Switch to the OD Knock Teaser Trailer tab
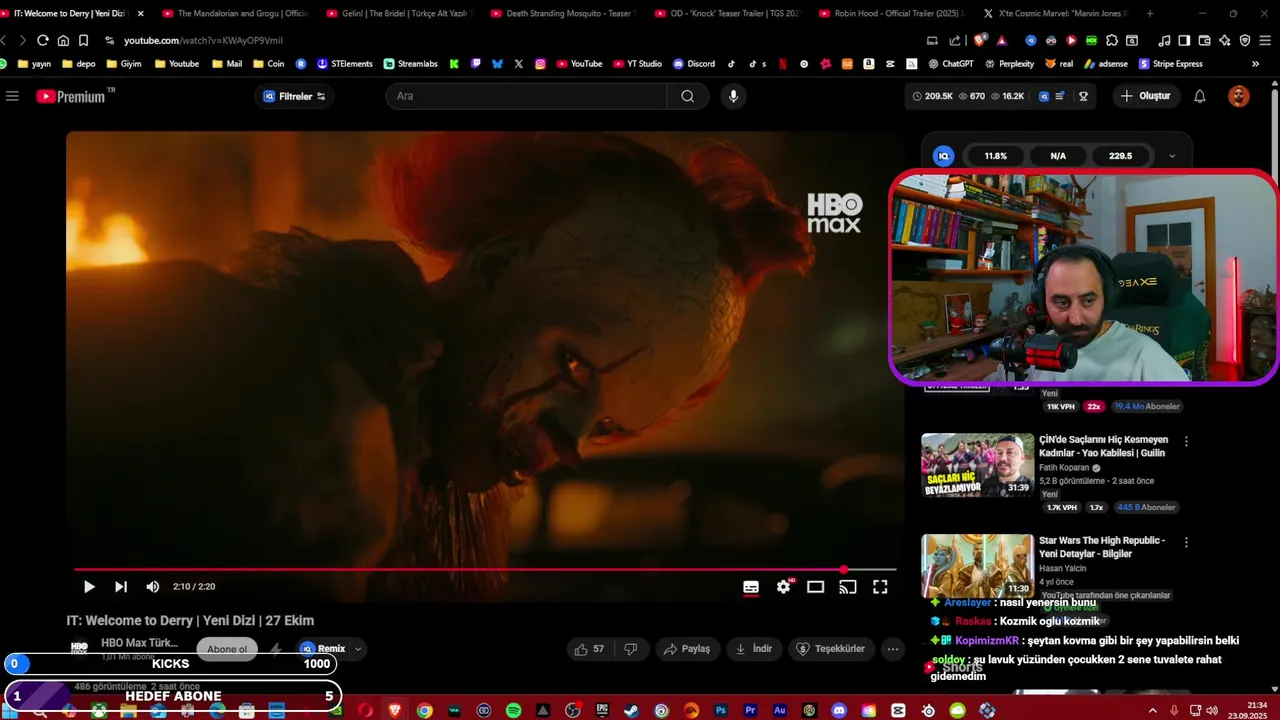1280x720 pixels. click(727, 14)
